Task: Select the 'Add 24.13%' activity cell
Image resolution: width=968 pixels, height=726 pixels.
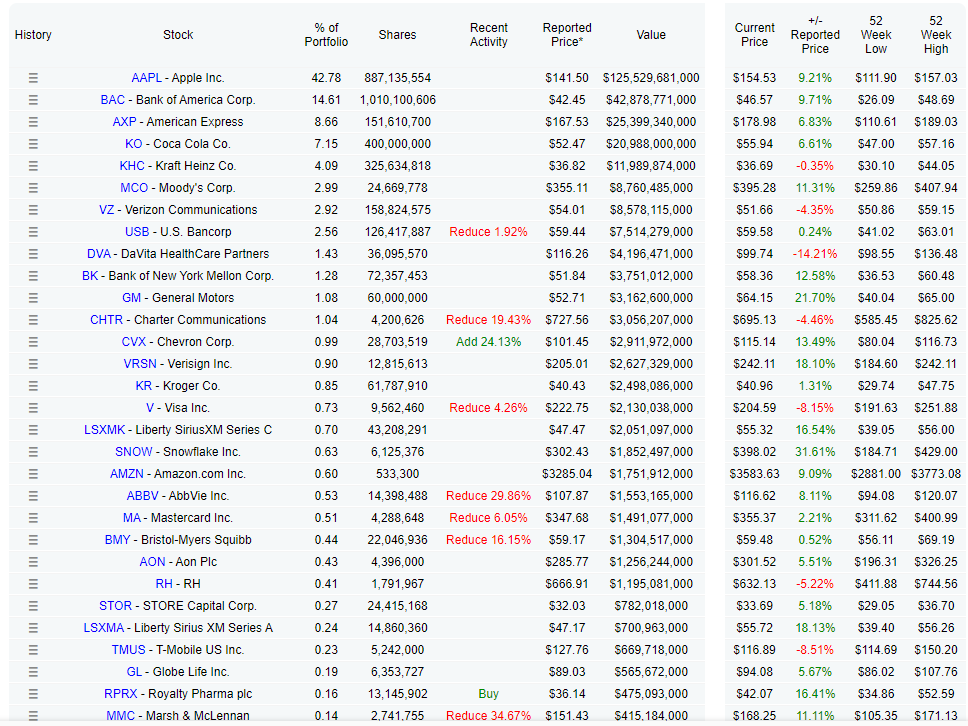Action: [488, 342]
